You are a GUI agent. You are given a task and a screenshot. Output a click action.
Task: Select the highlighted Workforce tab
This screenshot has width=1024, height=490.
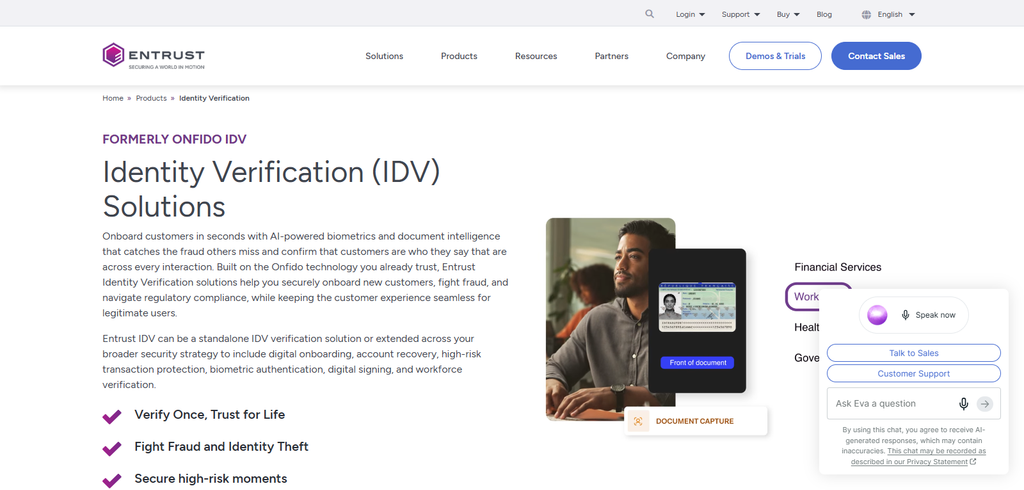[803, 297]
